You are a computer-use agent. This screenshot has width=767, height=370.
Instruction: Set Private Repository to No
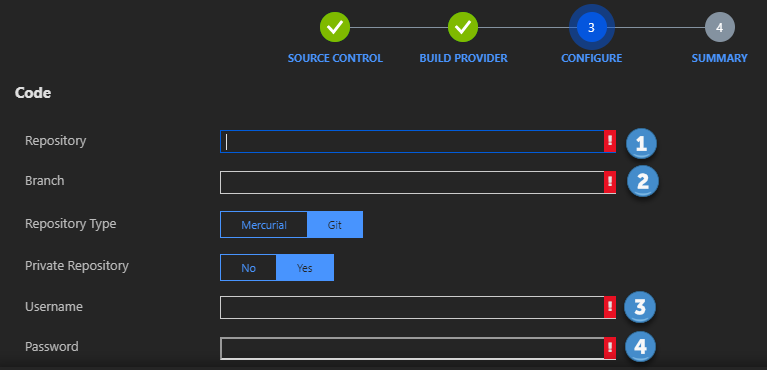(248, 268)
